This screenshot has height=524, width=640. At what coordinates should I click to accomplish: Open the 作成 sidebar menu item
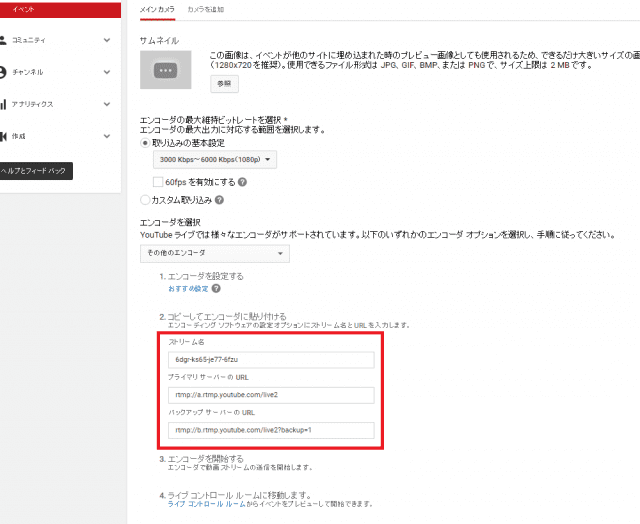tap(19, 136)
